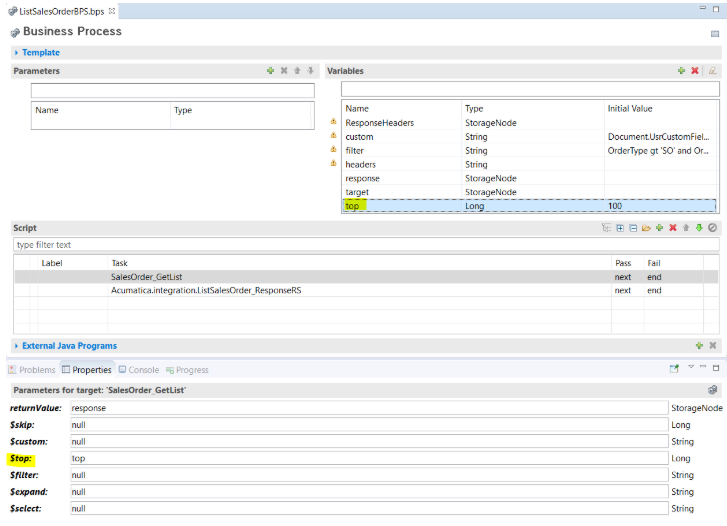The width and height of the screenshot is (727, 526).
Task: Click the Business Process gear icon
Action: (x=15, y=32)
